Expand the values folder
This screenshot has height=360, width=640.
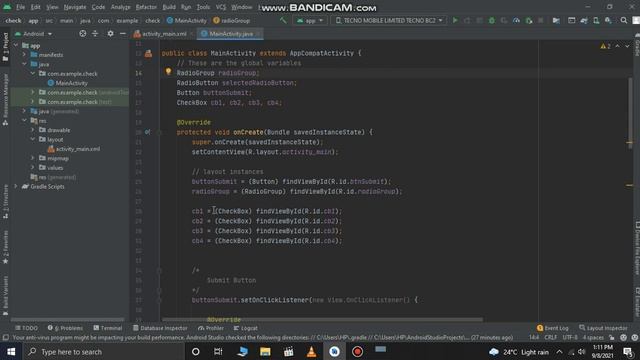tap(33, 167)
